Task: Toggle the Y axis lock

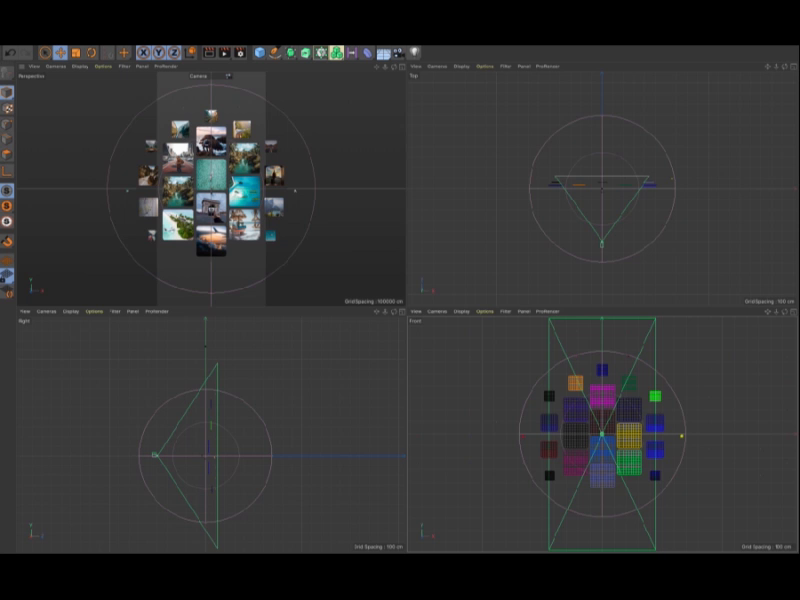Action: click(x=158, y=52)
